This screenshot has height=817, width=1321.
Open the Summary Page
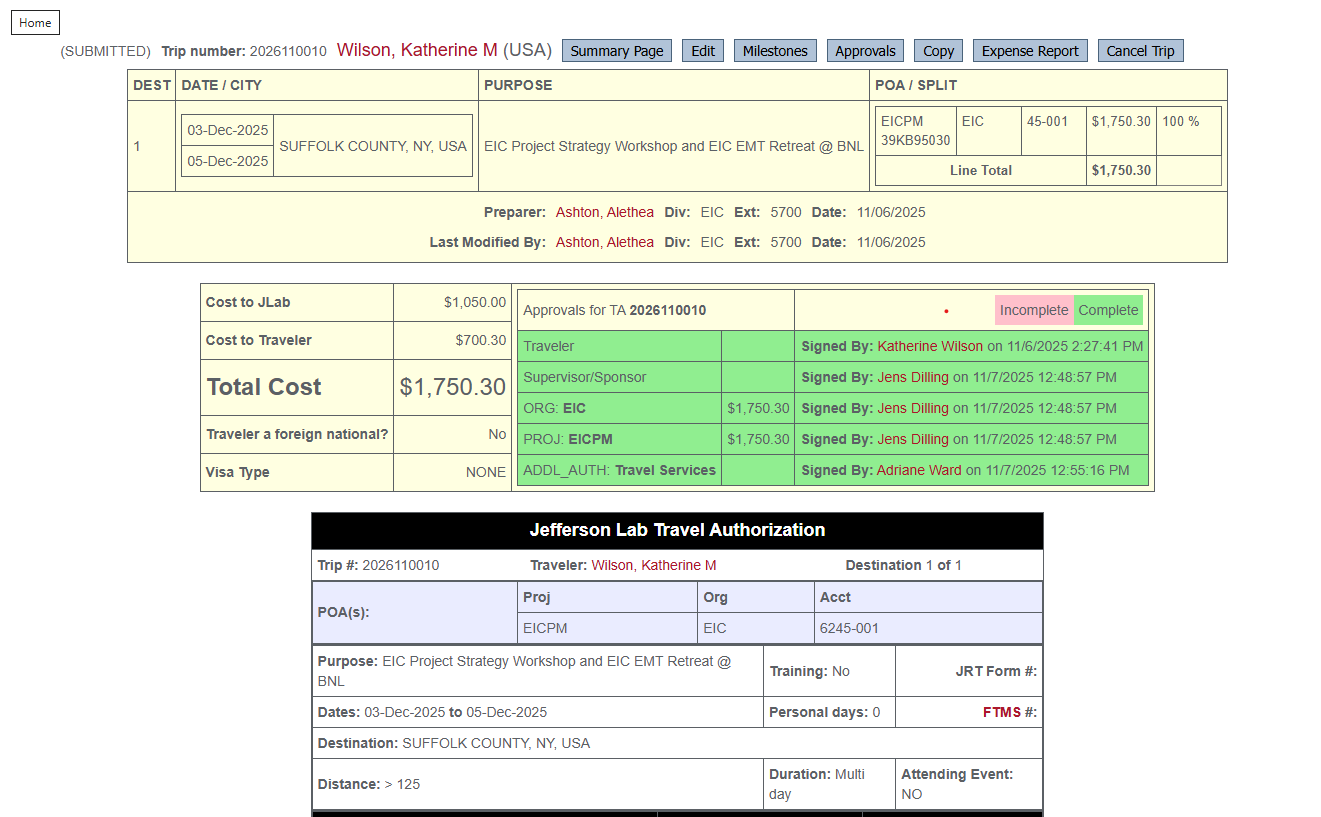pyautogui.click(x=616, y=51)
